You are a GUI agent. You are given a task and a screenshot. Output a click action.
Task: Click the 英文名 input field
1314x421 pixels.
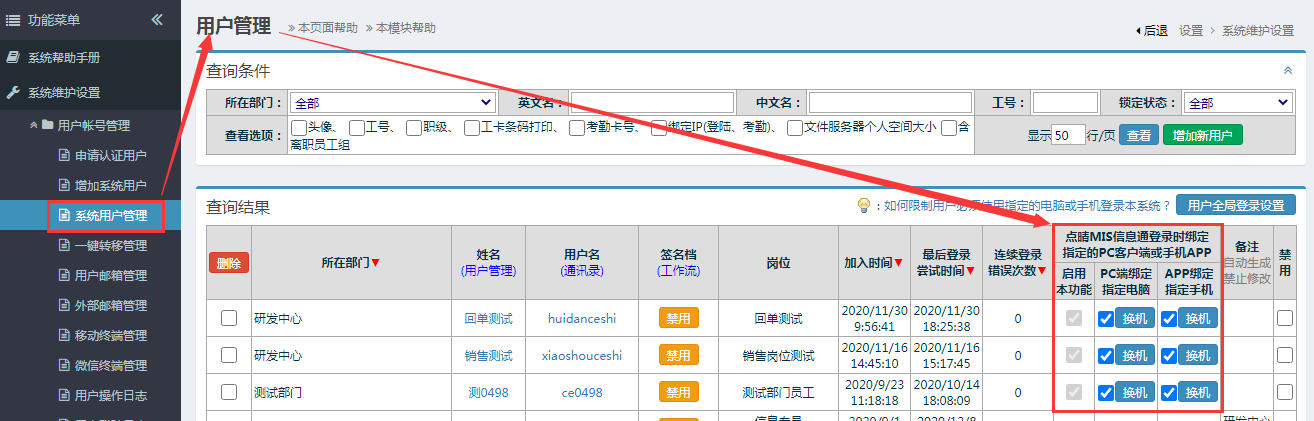coord(653,103)
